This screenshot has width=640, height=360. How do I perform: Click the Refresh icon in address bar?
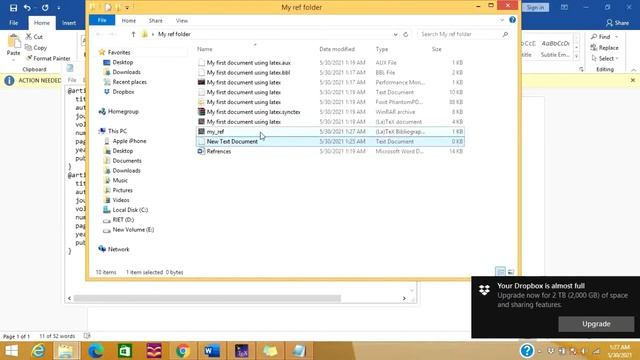pos(405,34)
